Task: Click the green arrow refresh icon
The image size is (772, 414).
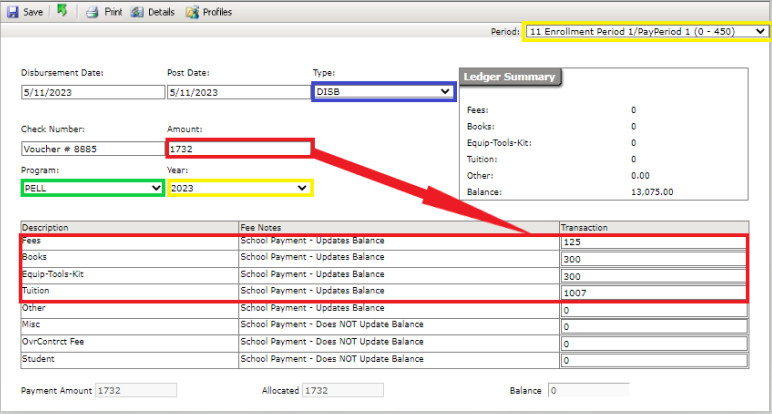Action: pyautogui.click(x=61, y=12)
